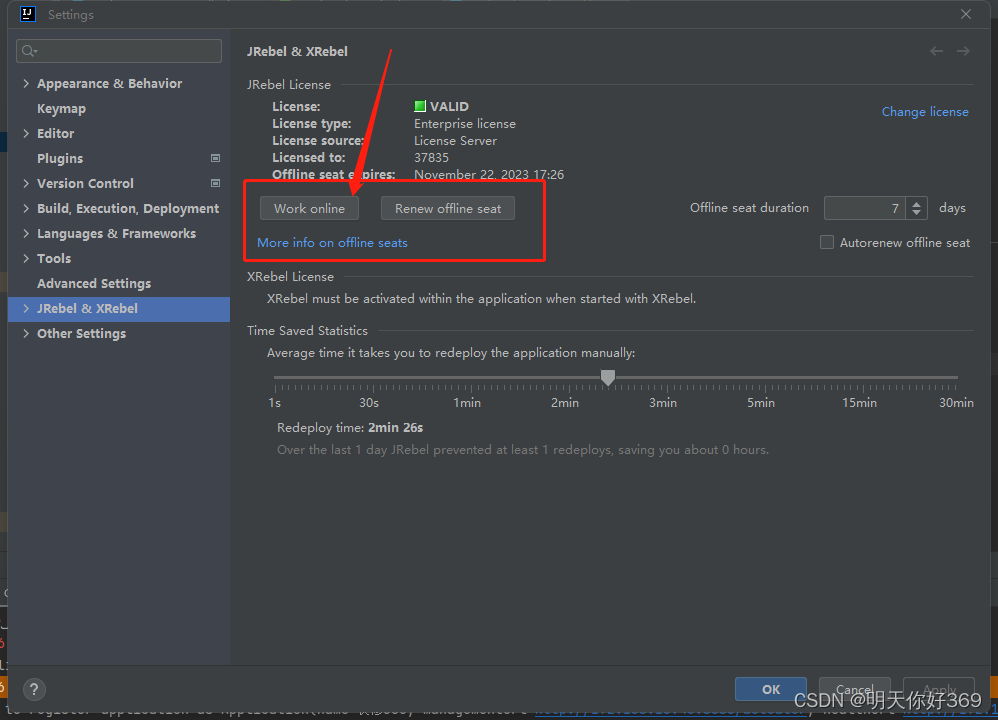Click the Cancel button
The width and height of the screenshot is (998, 720).
click(854, 689)
